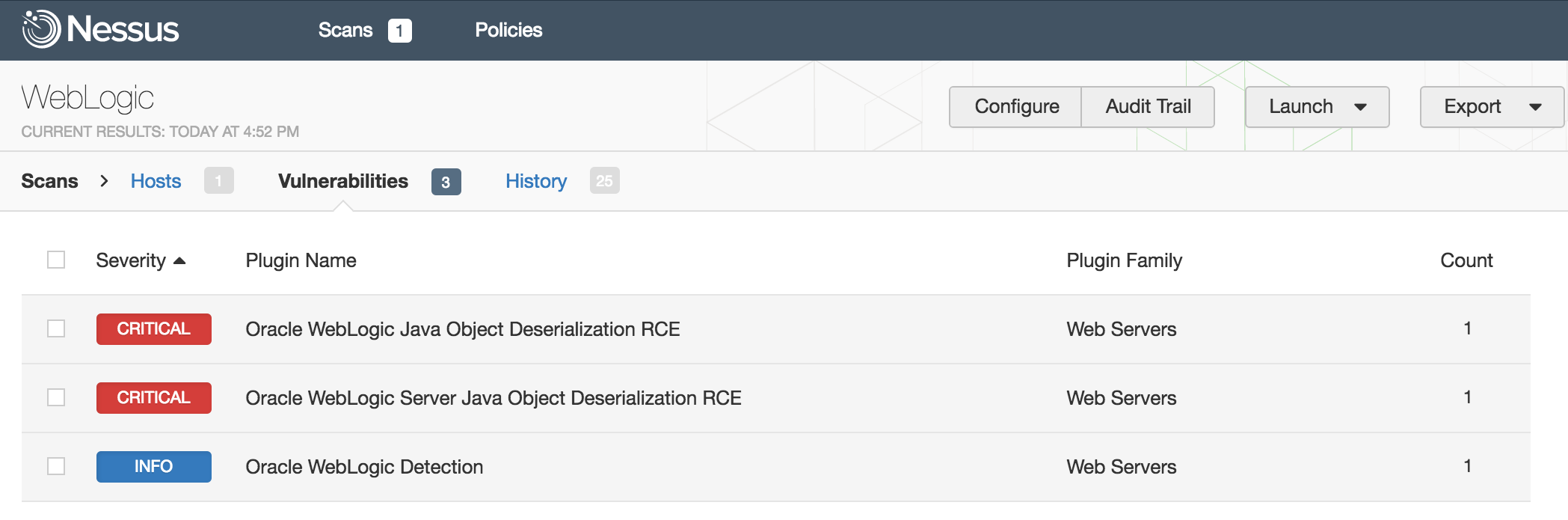Switch to the Hosts tab
Viewport: 1568px width, 520px height.
point(156,181)
